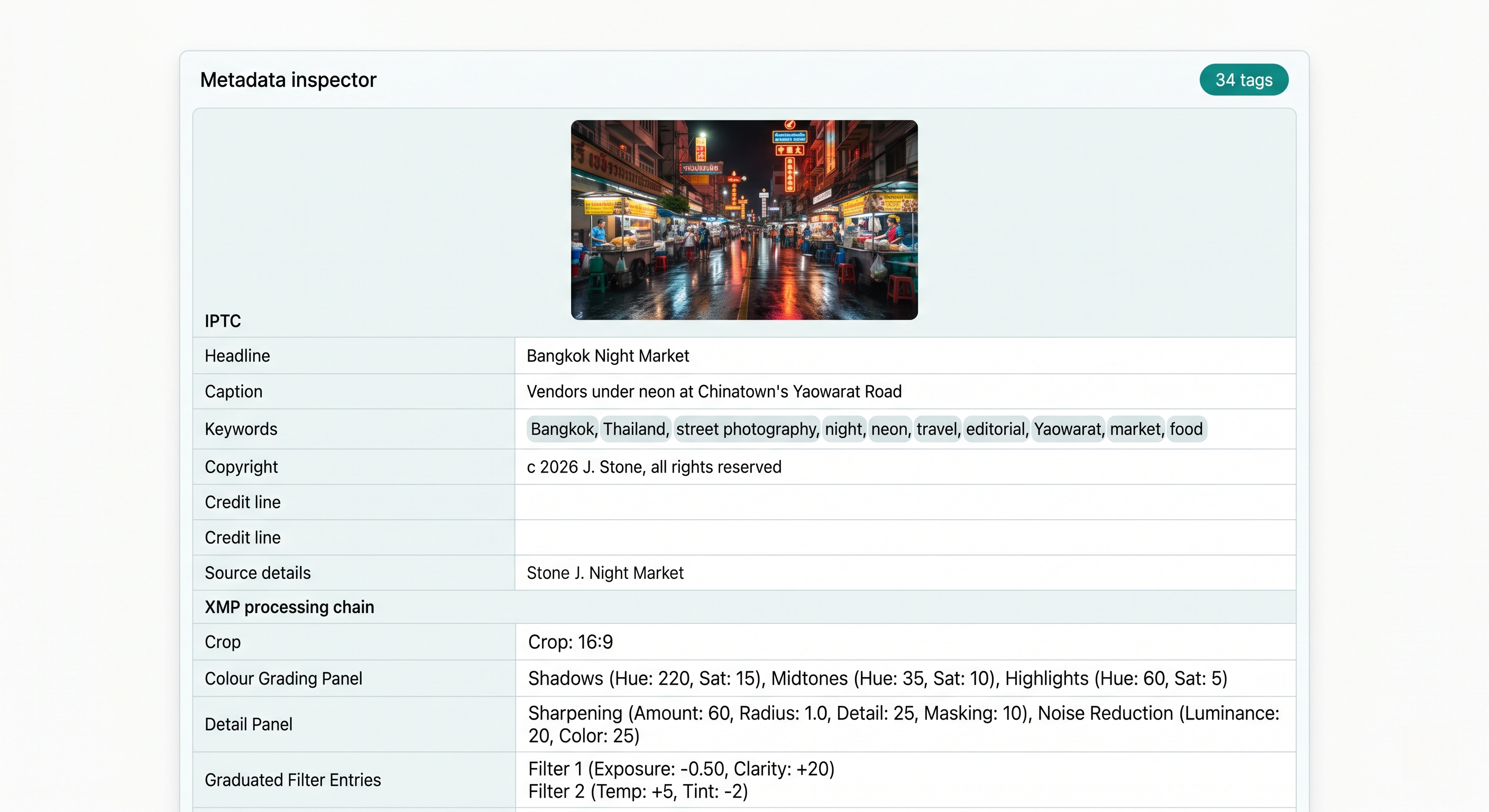Click the 'travel' keyword tag
Screen dimensions: 1489x812
(938, 429)
